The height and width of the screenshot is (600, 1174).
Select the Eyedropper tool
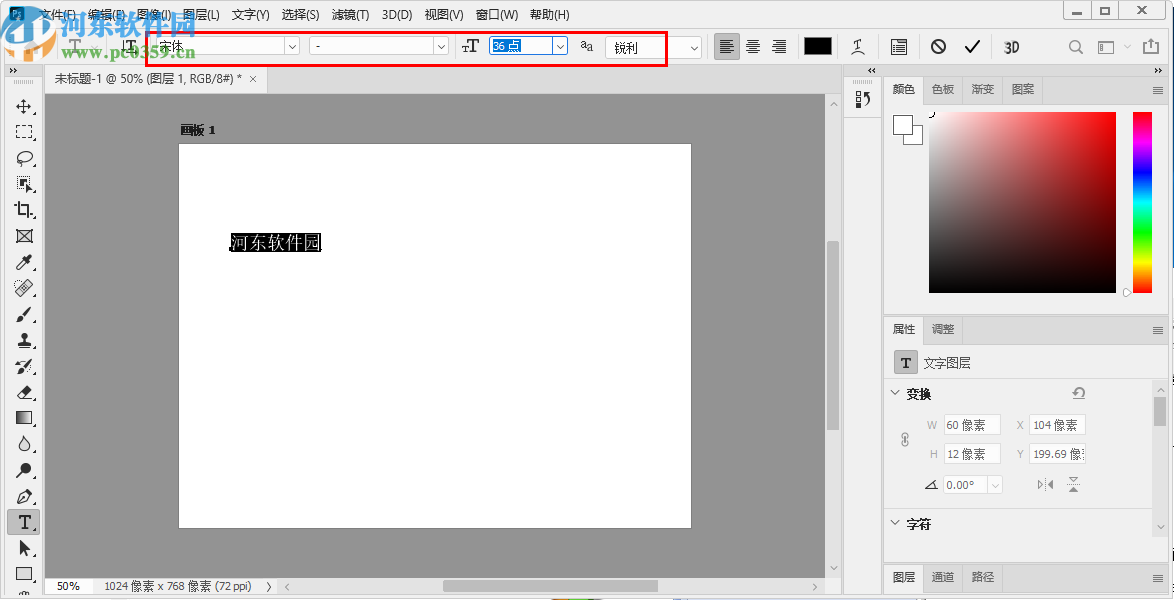point(25,262)
